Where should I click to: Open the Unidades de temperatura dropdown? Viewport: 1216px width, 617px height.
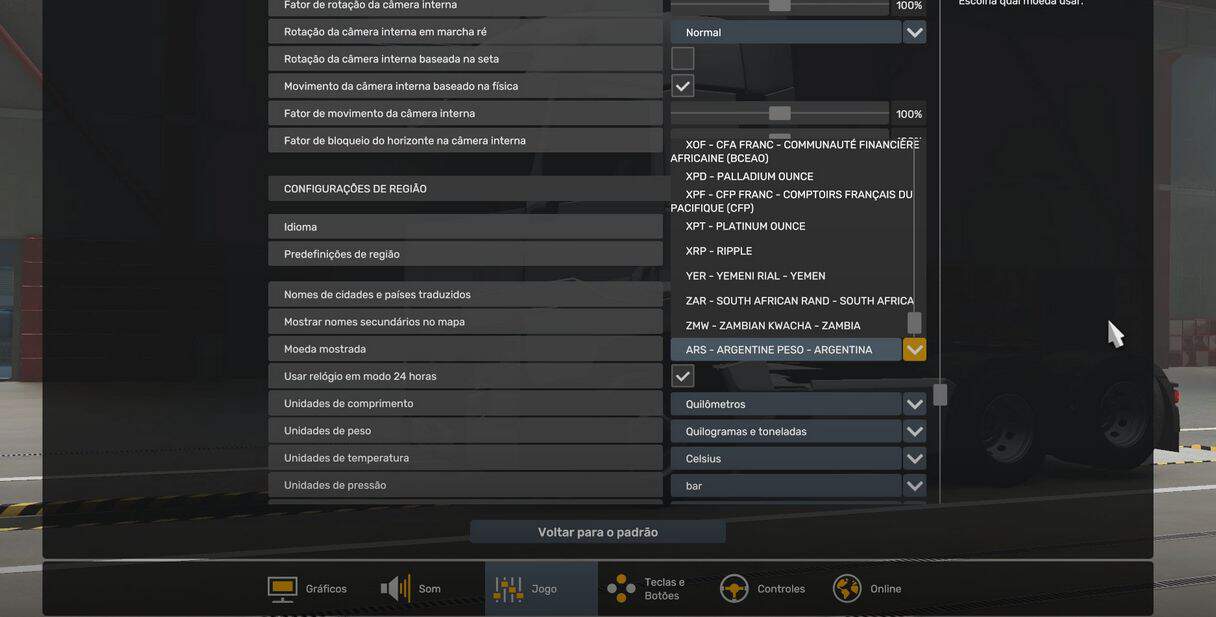click(914, 459)
